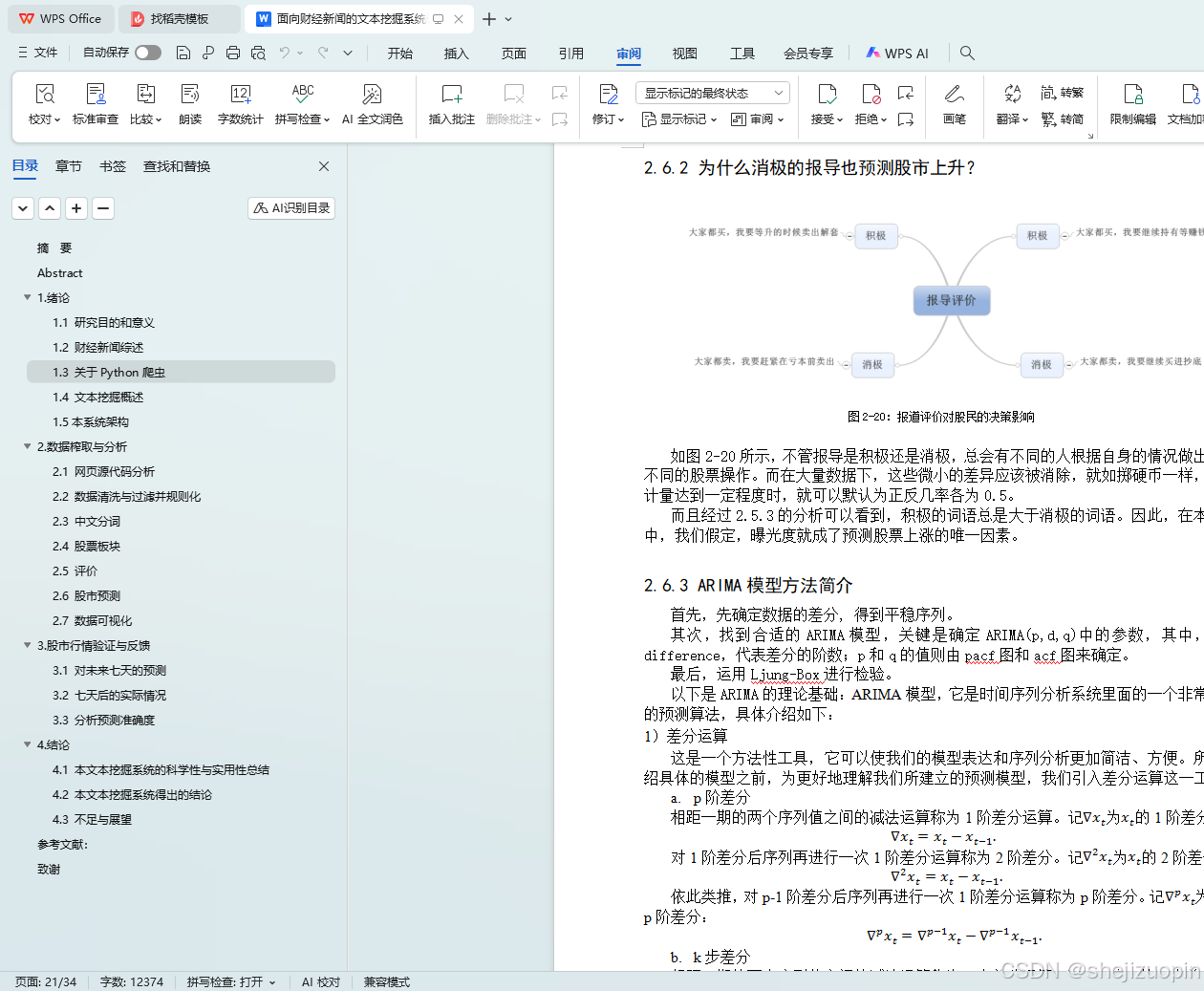Click the print icon in quick access bar
1204x991 pixels.
(x=233, y=53)
